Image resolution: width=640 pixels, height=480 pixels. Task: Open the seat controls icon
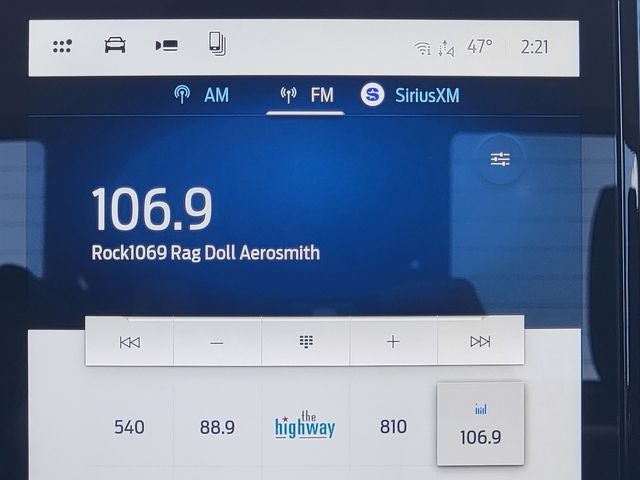[x=167, y=45]
